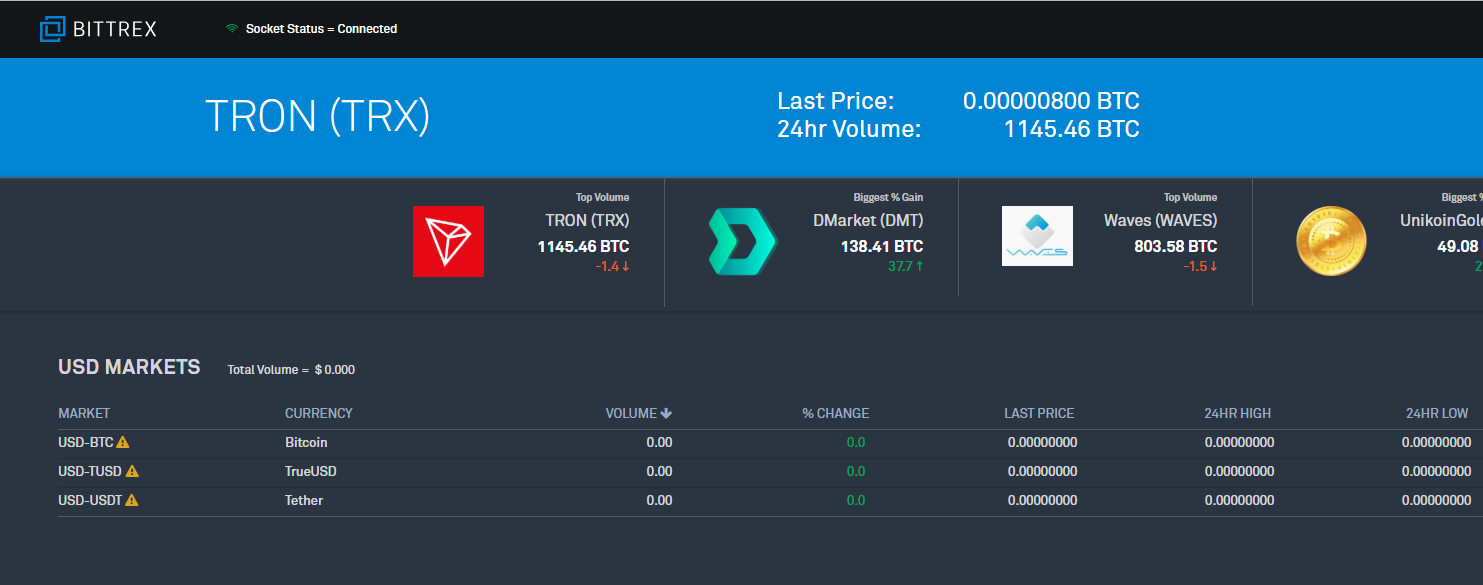Click the 138.41 BTC DMarket volume
The width and height of the screenshot is (1483, 585).
pyautogui.click(x=882, y=246)
